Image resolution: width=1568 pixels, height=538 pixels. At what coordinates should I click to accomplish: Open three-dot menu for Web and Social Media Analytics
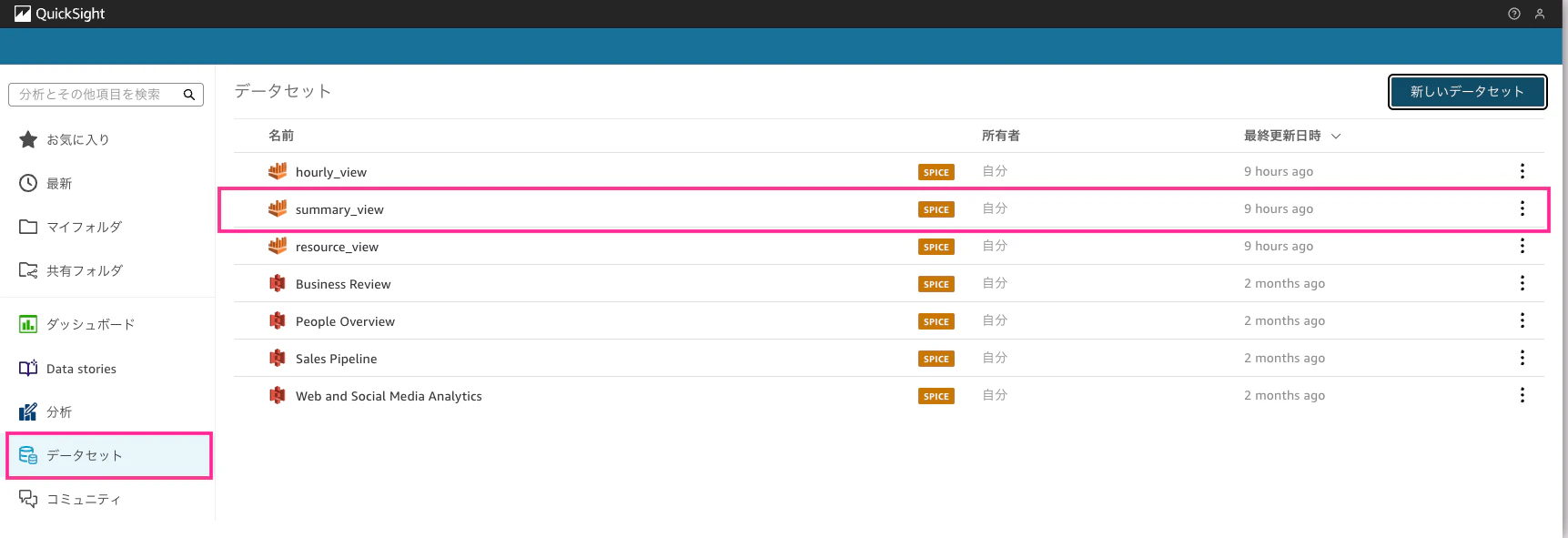tap(1522, 395)
